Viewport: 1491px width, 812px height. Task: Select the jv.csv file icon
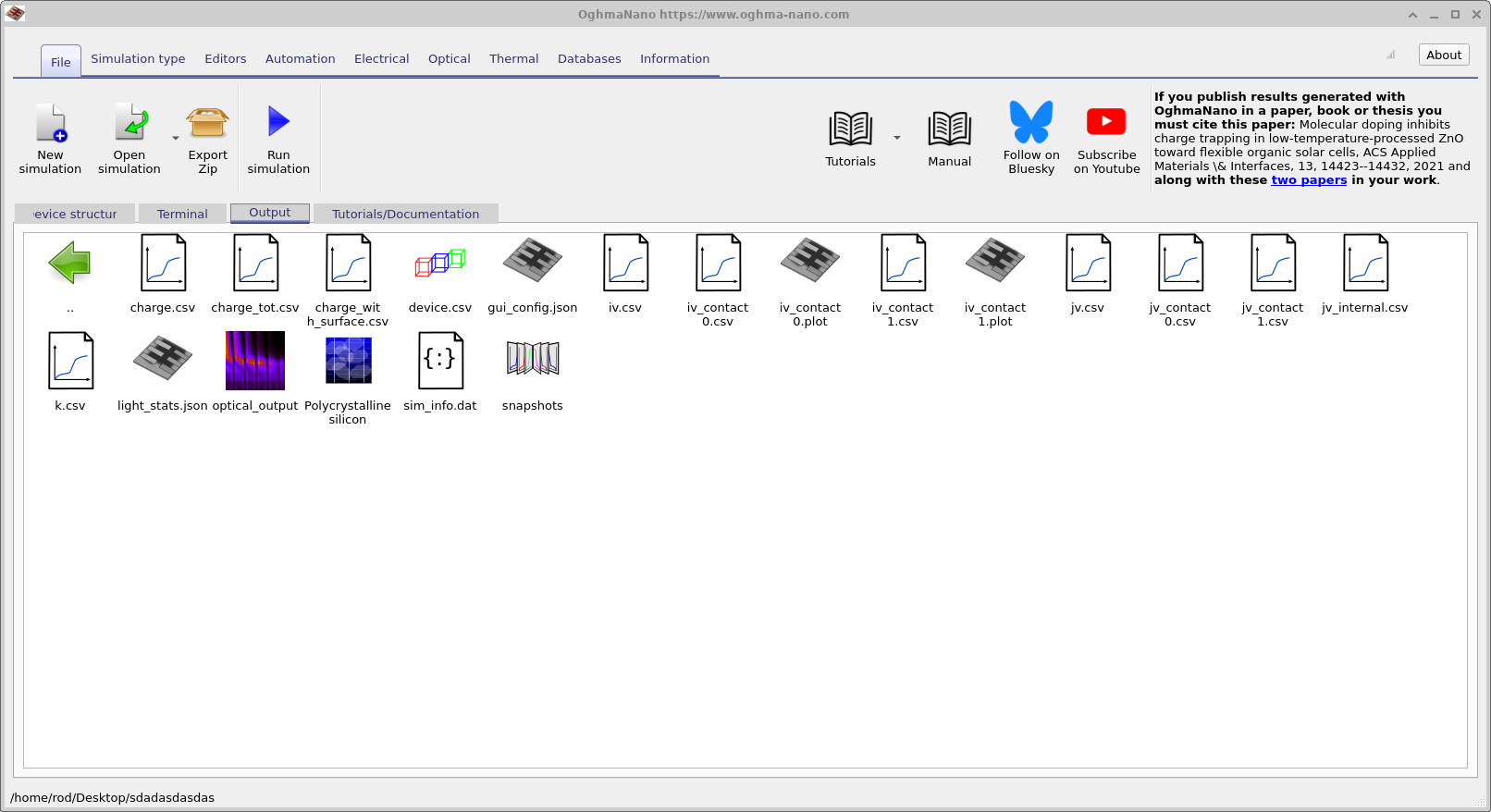point(1089,263)
